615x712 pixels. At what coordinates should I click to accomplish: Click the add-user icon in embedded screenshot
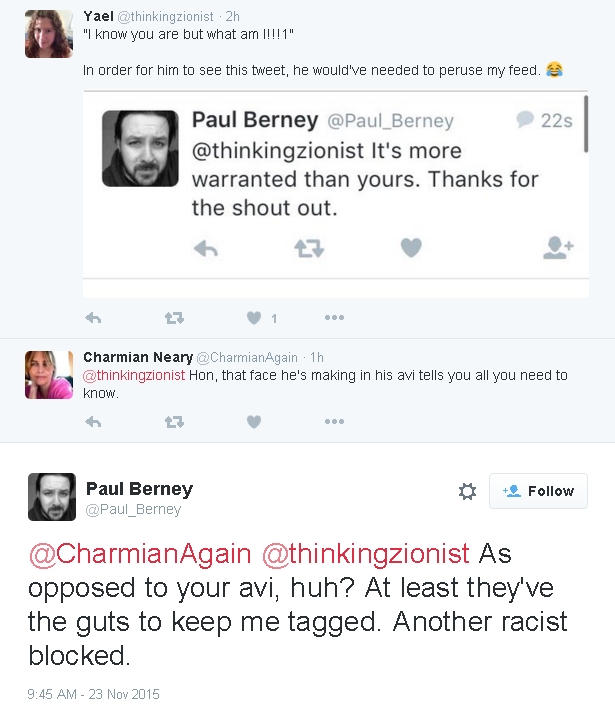point(557,249)
